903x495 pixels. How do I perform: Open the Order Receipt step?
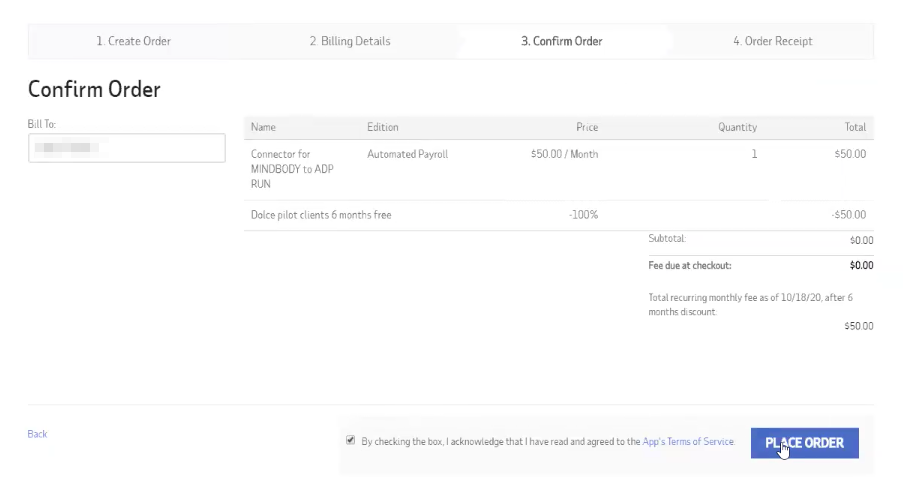772,41
